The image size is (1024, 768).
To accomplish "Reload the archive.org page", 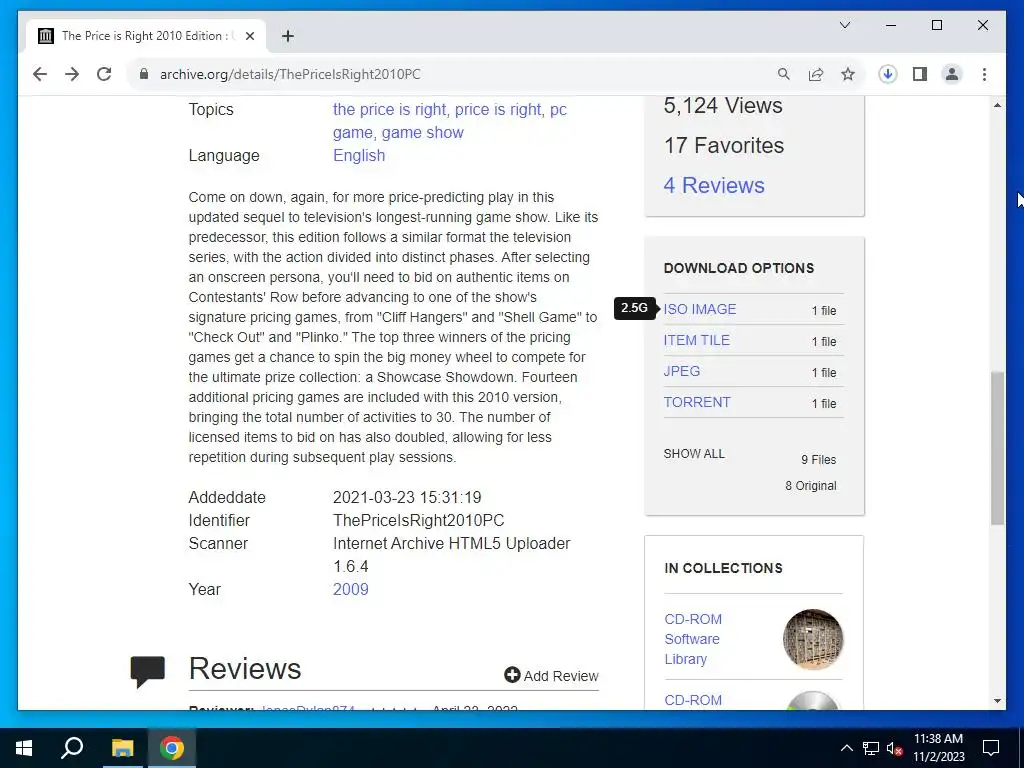I will 104,74.
